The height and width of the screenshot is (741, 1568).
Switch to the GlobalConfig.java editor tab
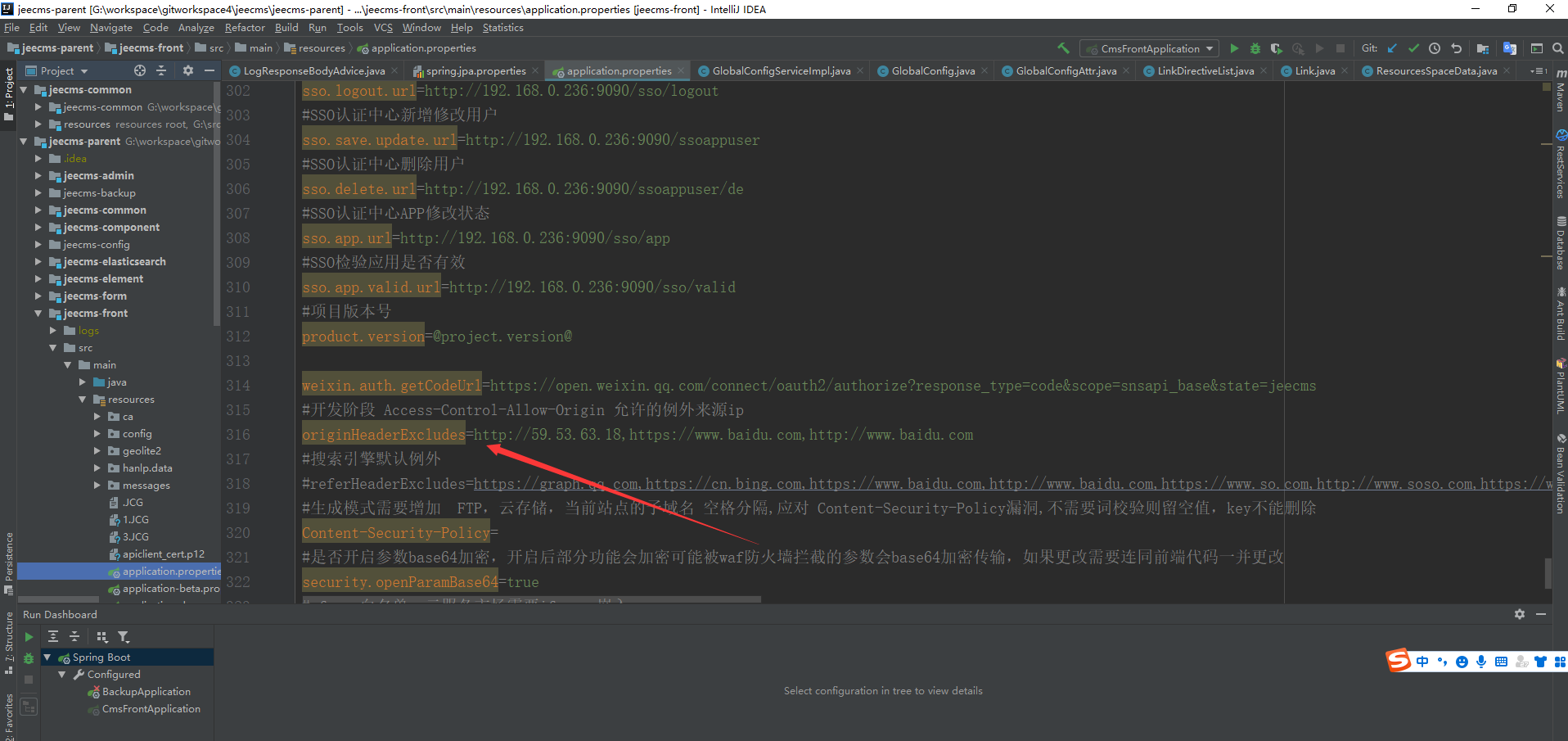point(932,71)
